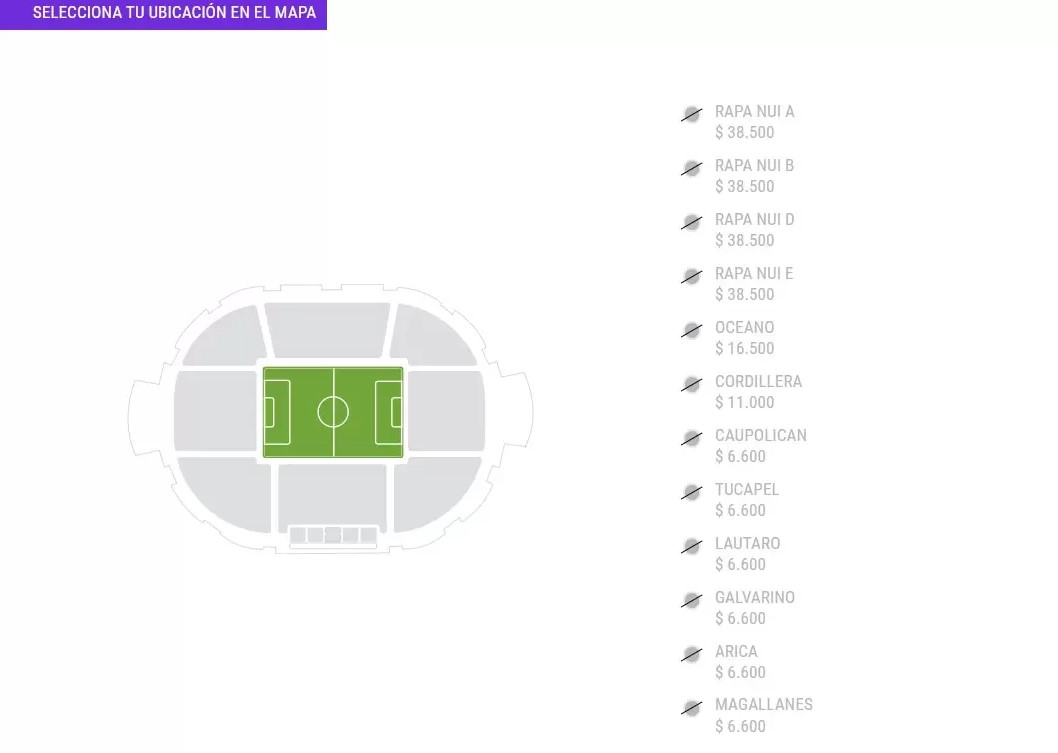
Task: Select the RAPA NUI E sector label
Action: tap(754, 273)
